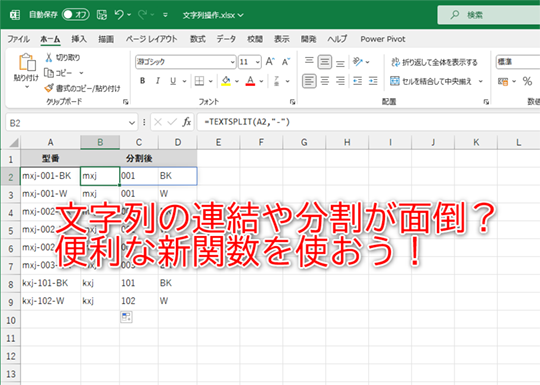Screen dimensions: 540x385
Task: Switch to the 挿入 tab
Action: tap(79, 39)
